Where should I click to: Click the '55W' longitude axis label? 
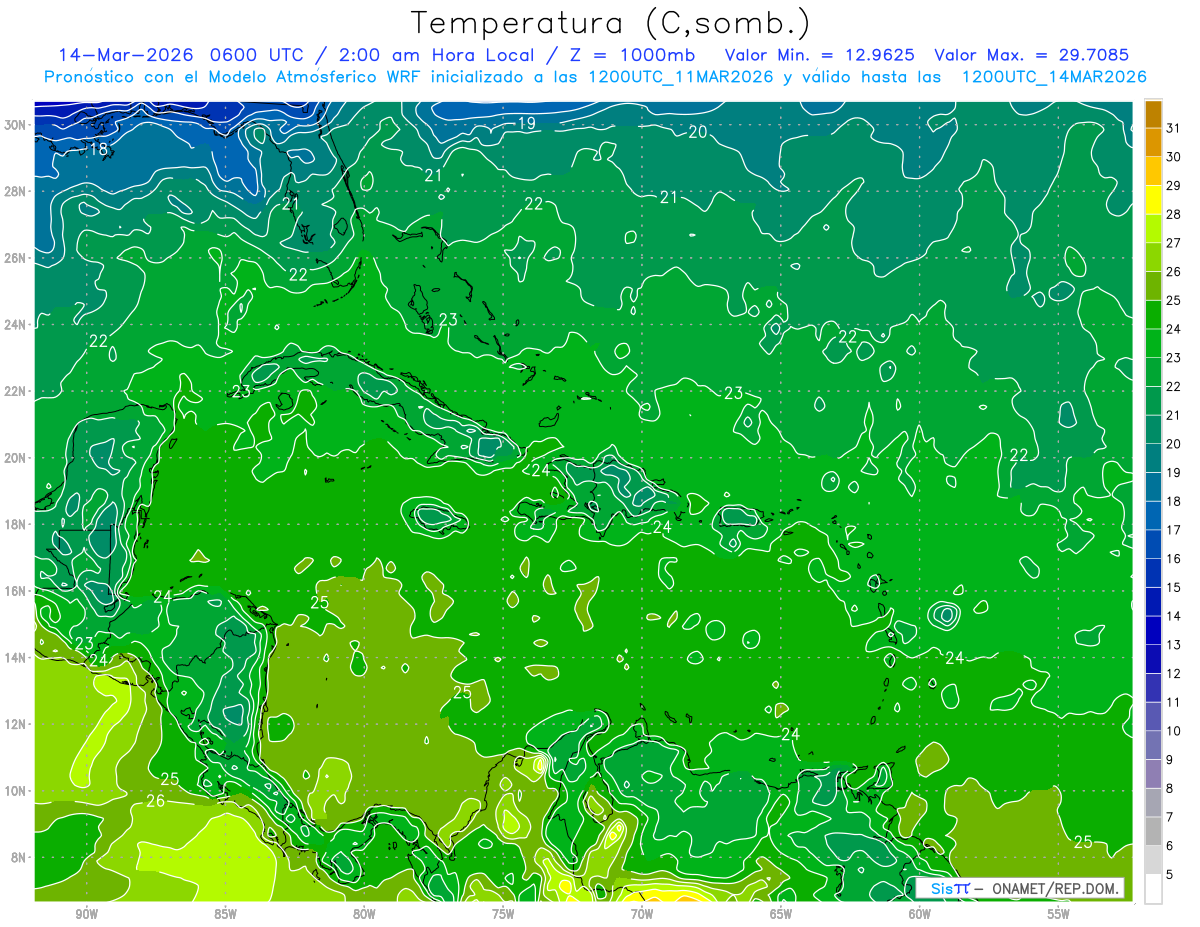coord(1058,914)
